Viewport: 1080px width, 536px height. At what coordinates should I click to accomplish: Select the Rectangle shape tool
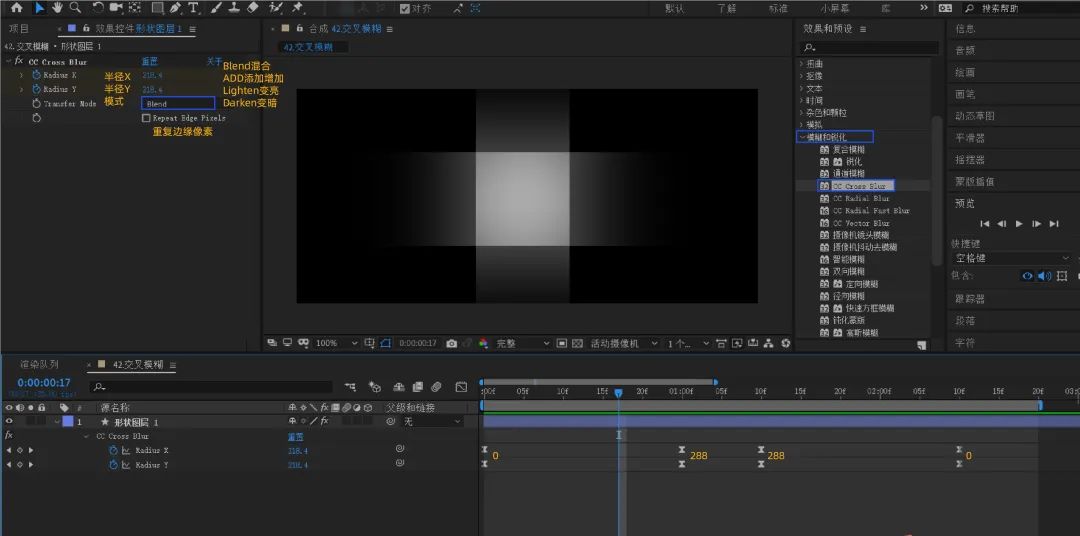click(158, 8)
